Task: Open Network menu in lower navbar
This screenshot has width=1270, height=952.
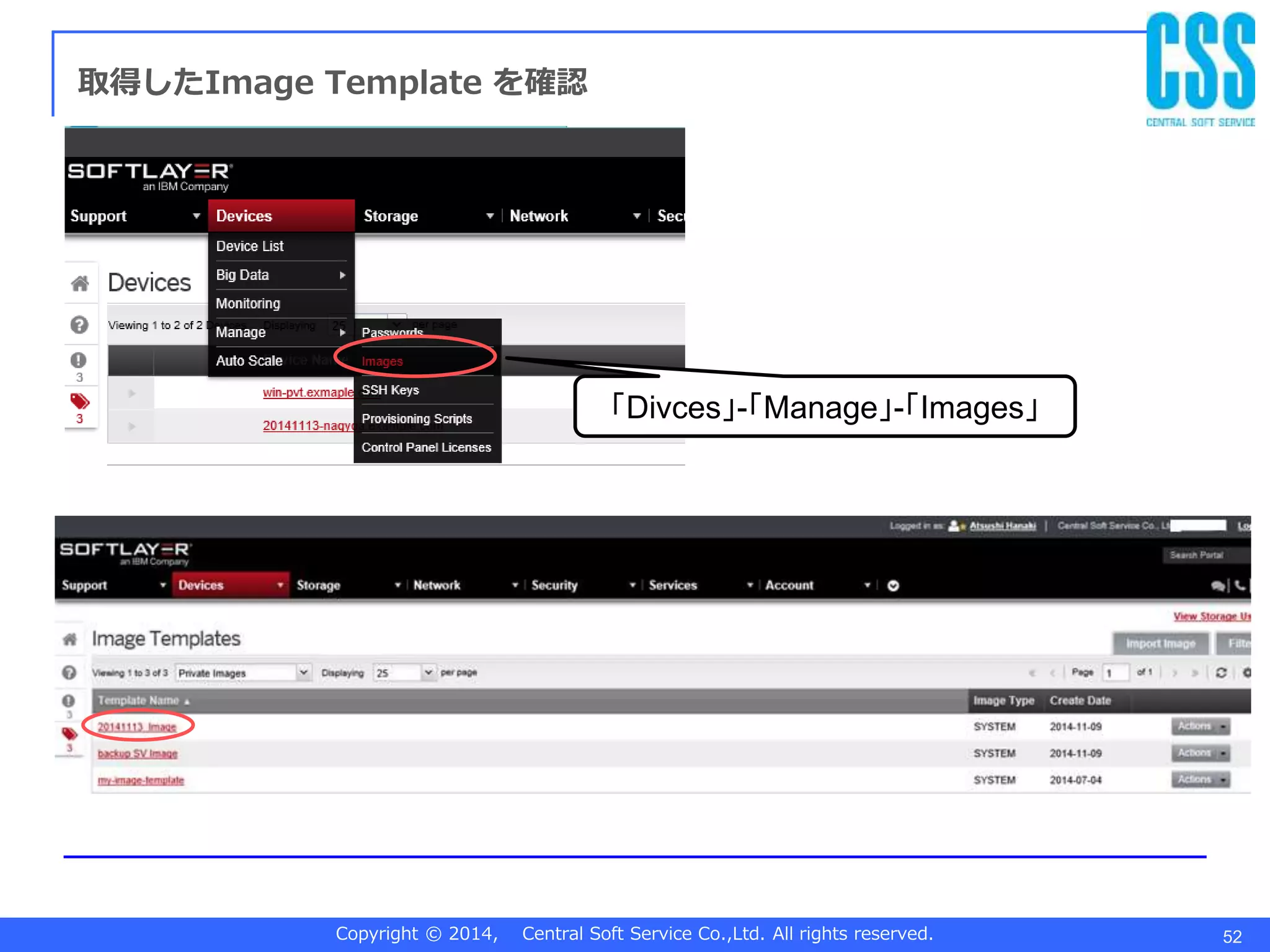Action: click(466, 585)
